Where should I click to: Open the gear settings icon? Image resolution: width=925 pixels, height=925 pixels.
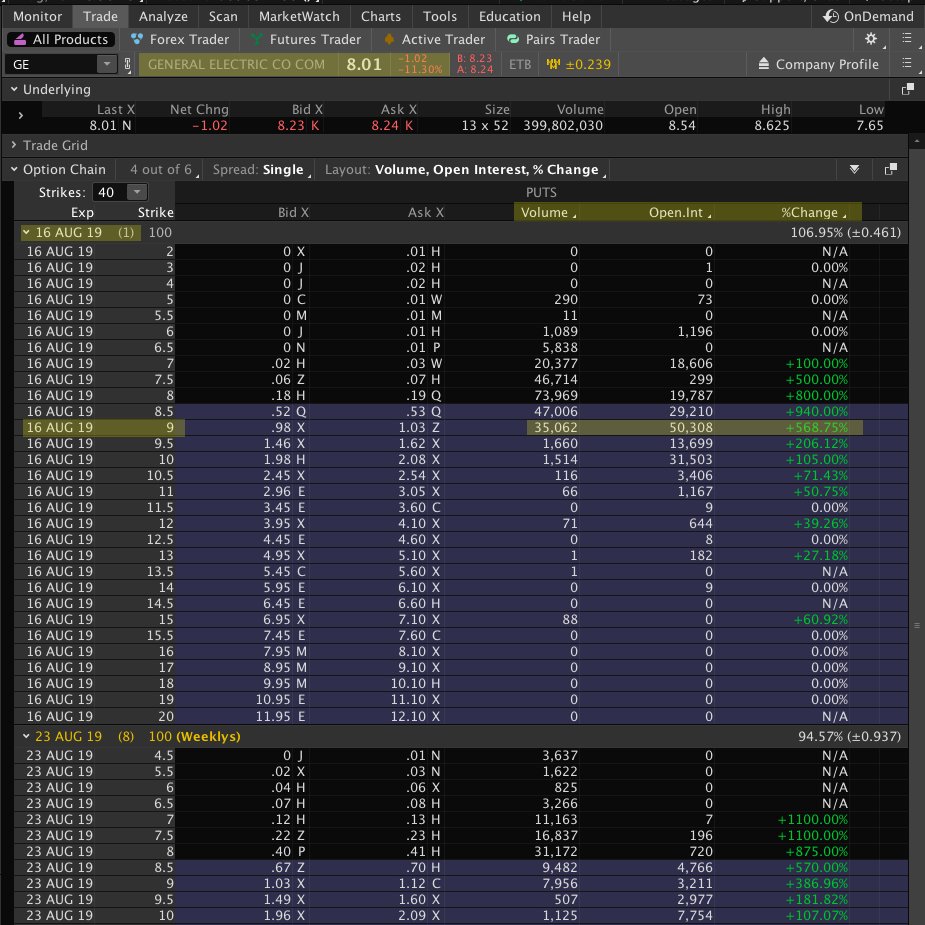tap(871, 39)
